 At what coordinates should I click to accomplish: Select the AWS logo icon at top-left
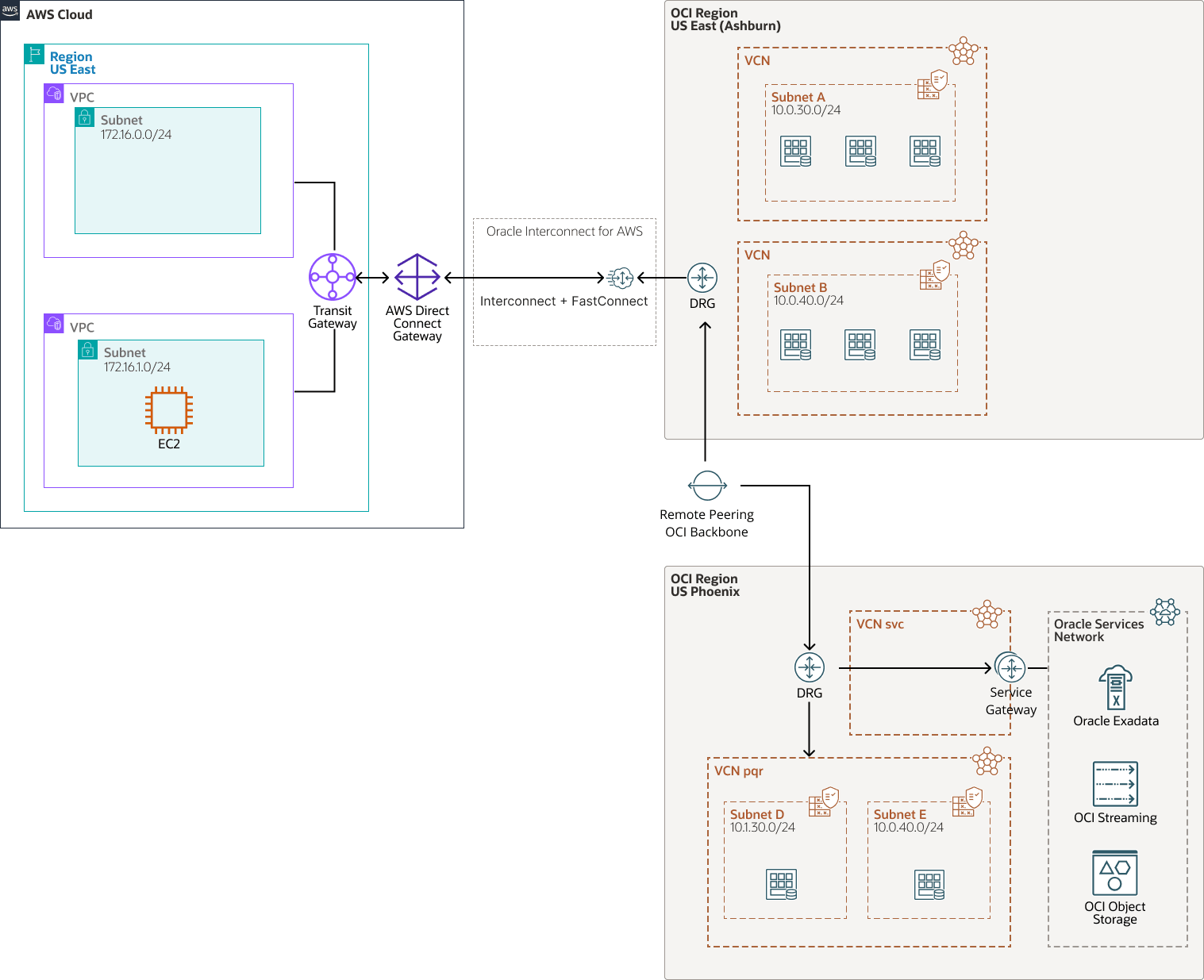[x=10, y=10]
